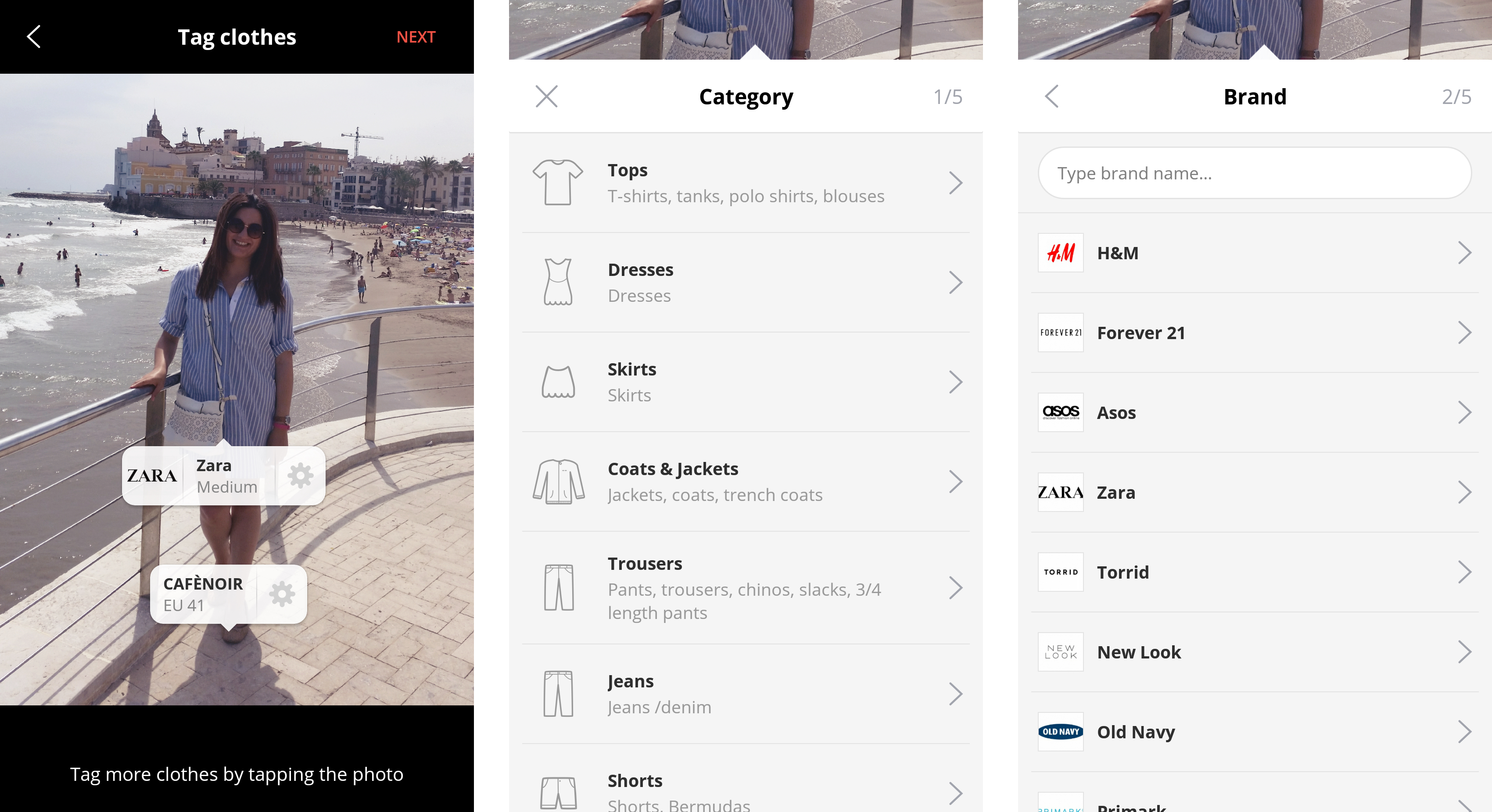This screenshot has height=812, width=1492.
Task: Click the brand name search field
Action: tap(1254, 173)
